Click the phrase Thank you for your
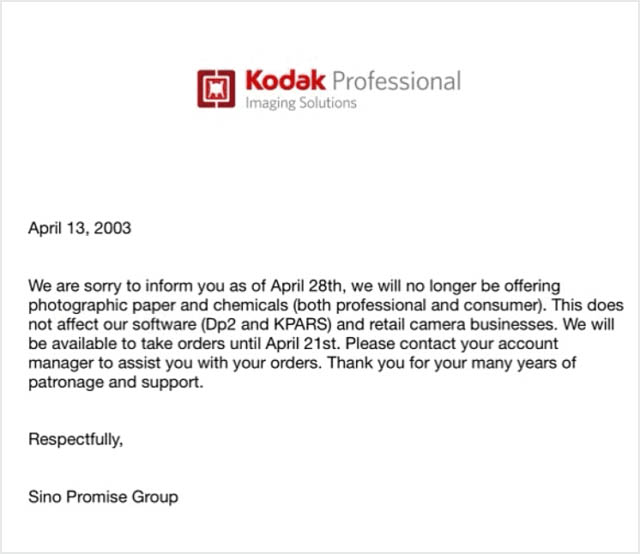640x554 pixels. click(397, 363)
